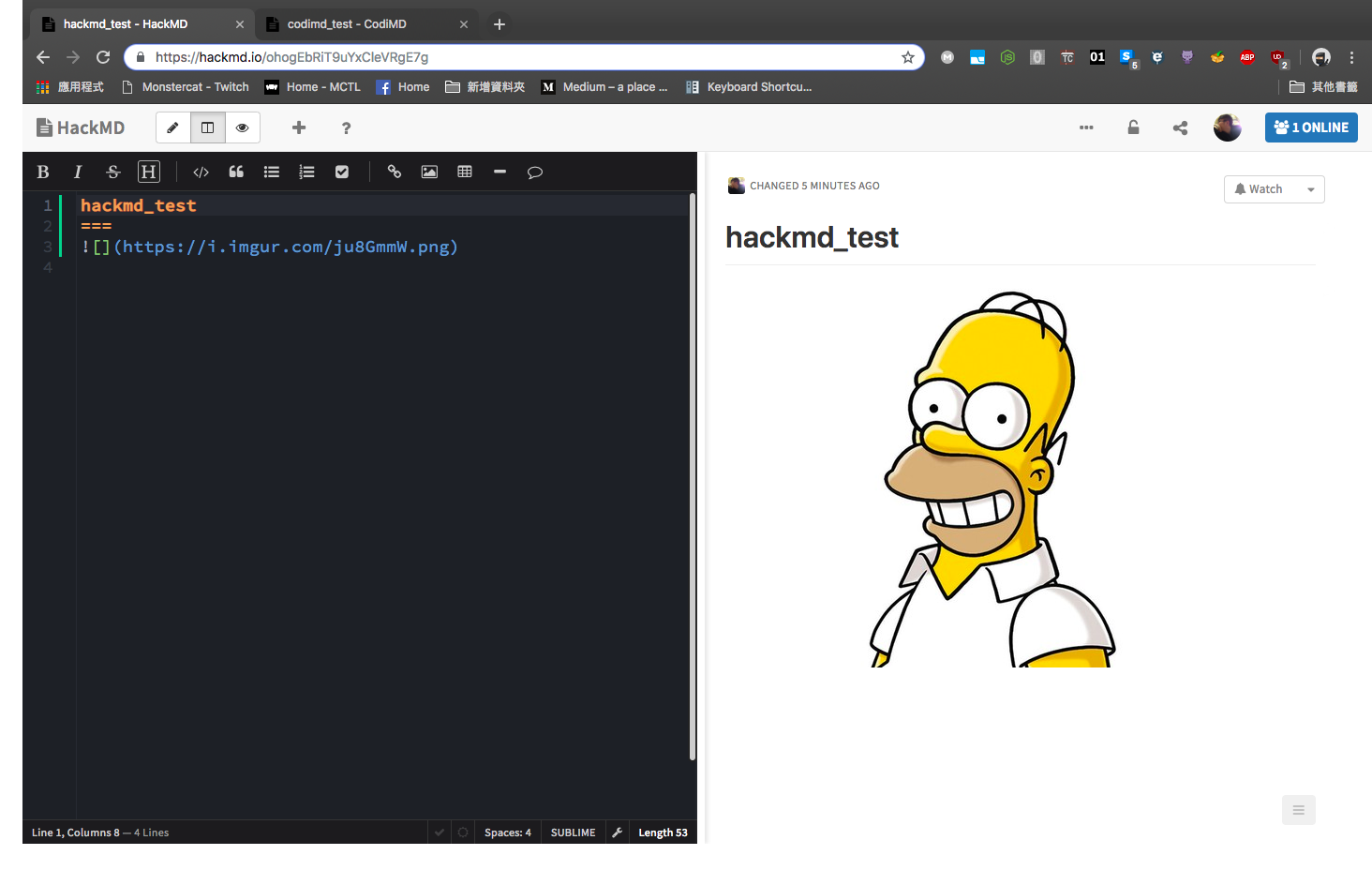Viewport: 1372px width, 870px height.
Task: Open the 其他書籤 bookmarks folder
Action: pyautogui.click(x=1323, y=87)
